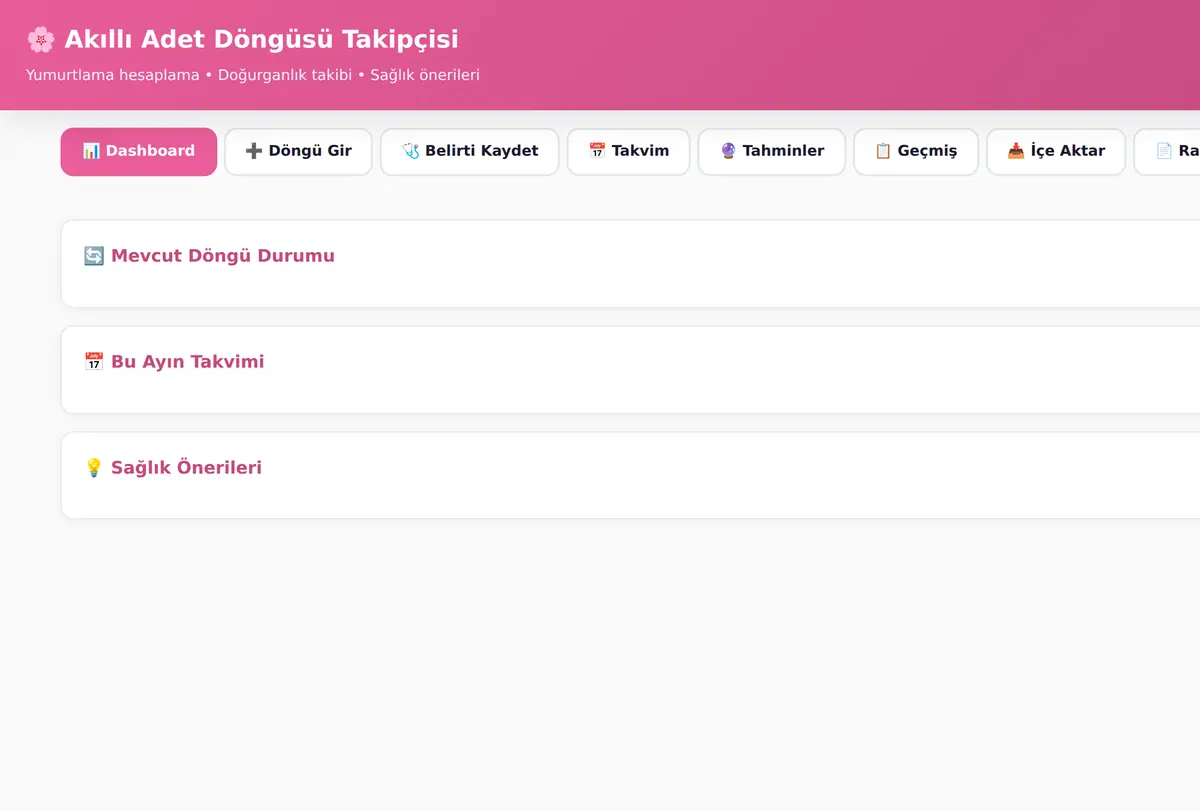This screenshot has width=1200, height=811.
Task: Click the refresh icon beside Mevcut Döngü Durumu
Action: click(x=94, y=256)
